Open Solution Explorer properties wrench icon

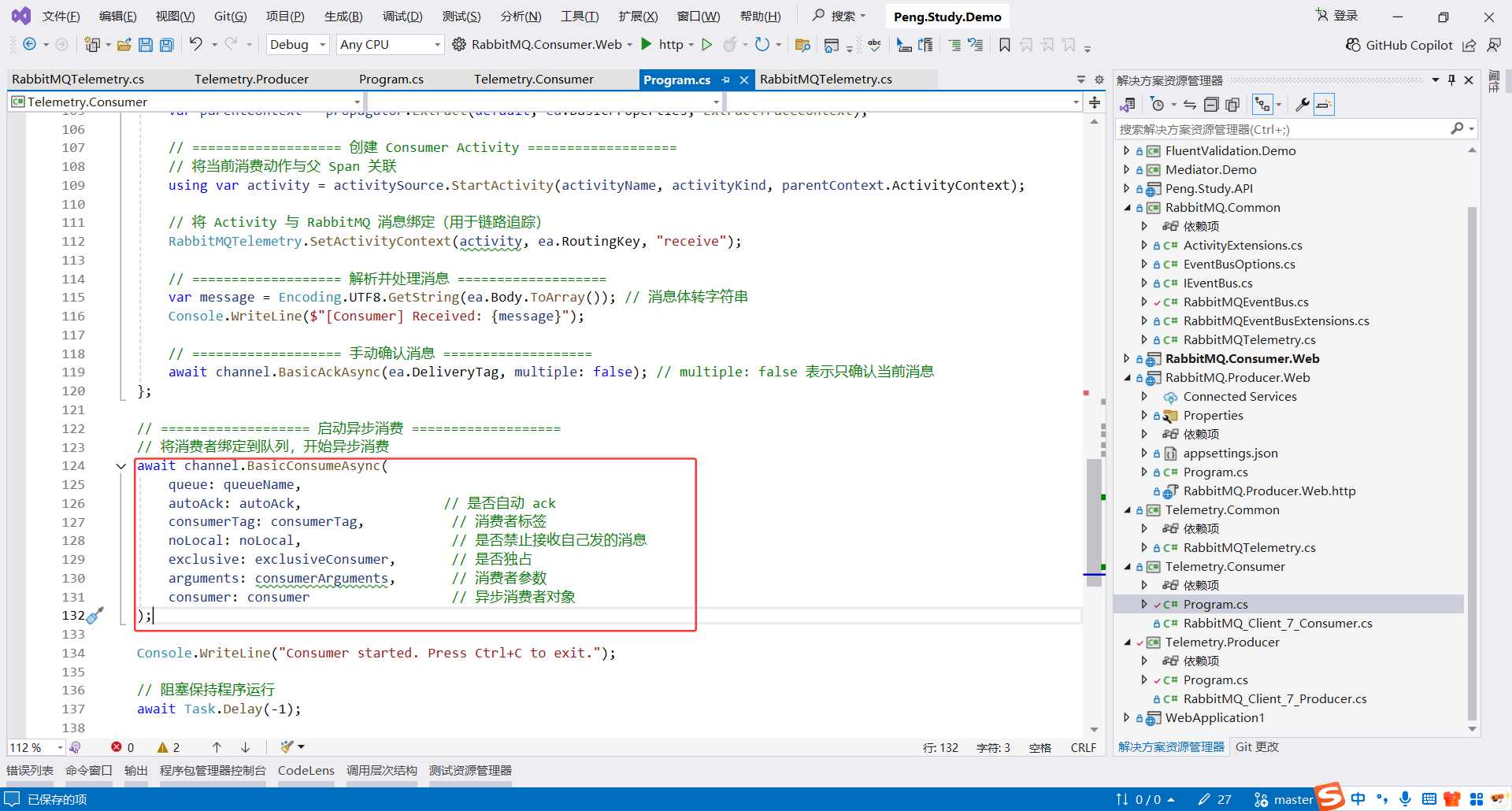coord(1303,105)
